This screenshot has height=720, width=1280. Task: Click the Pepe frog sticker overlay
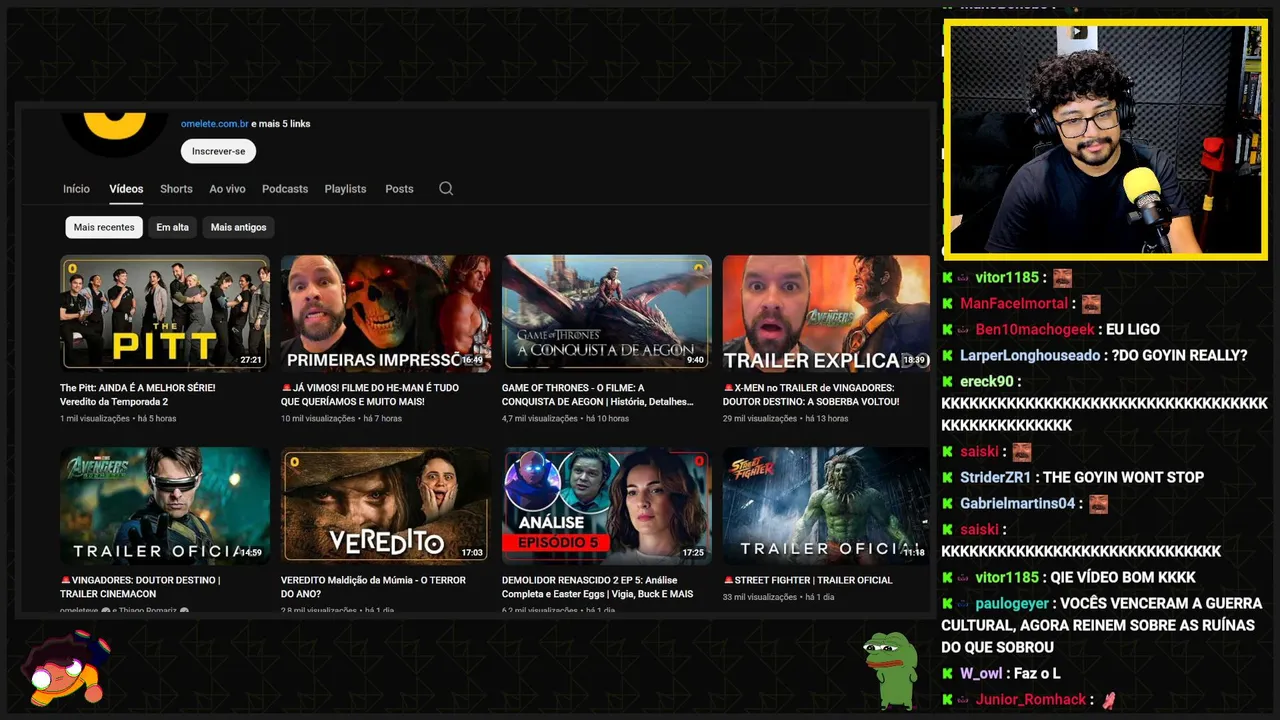pyautogui.click(x=891, y=670)
